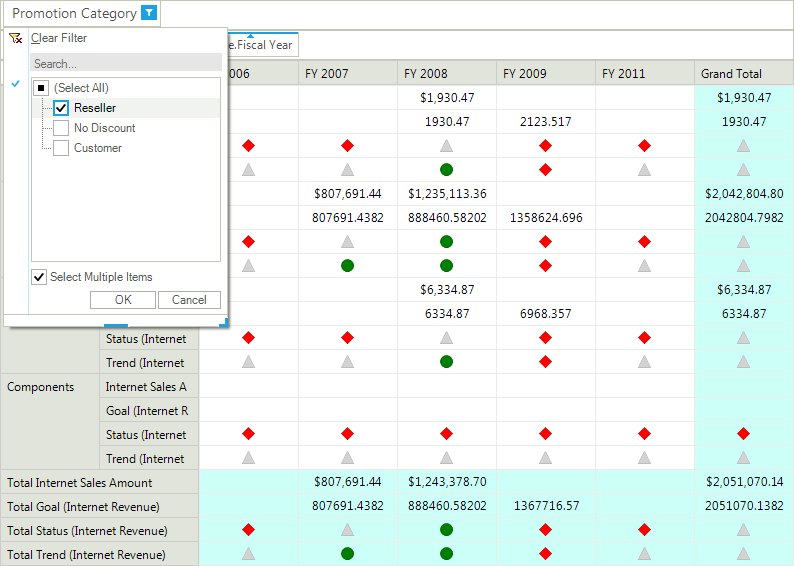Click the filter Search box

click(x=126, y=64)
